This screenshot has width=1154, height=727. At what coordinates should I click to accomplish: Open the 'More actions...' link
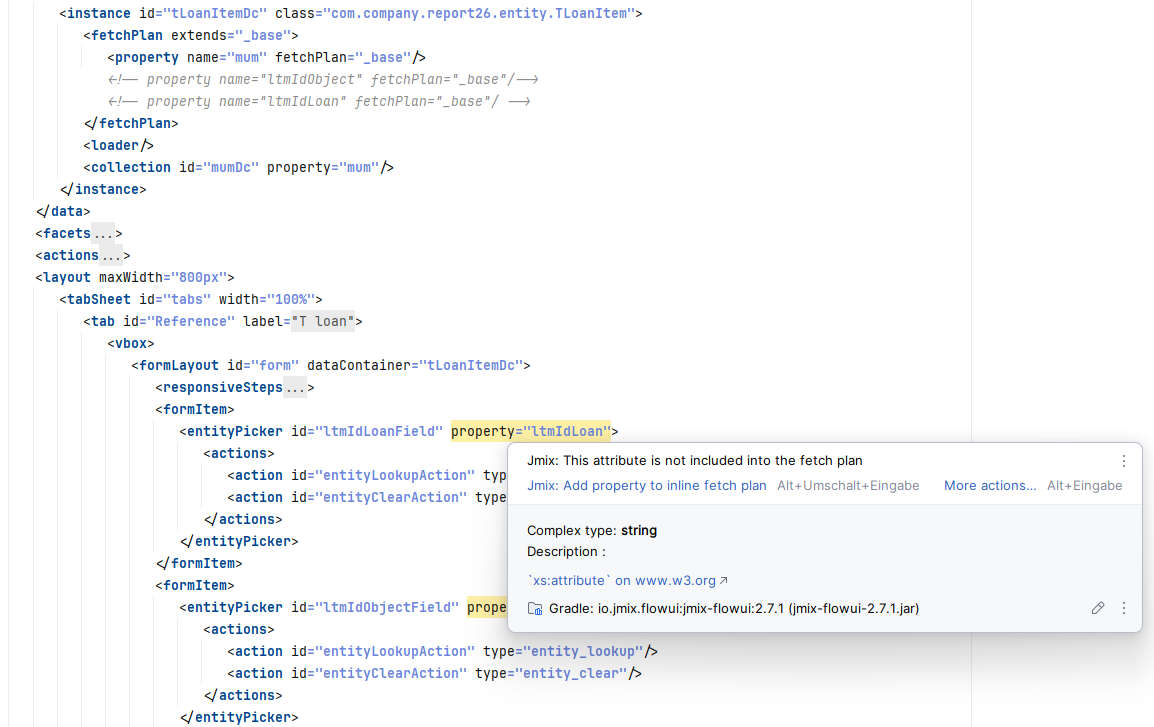tap(989, 486)
